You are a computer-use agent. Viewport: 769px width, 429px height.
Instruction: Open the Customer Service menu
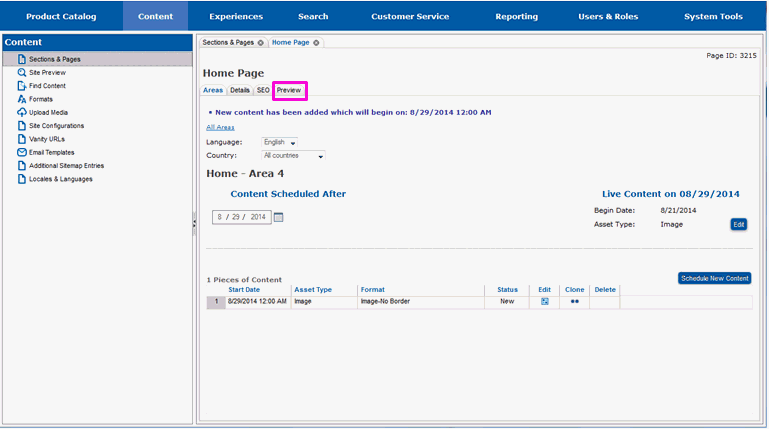pyautogui.click(x=410, y=16)
